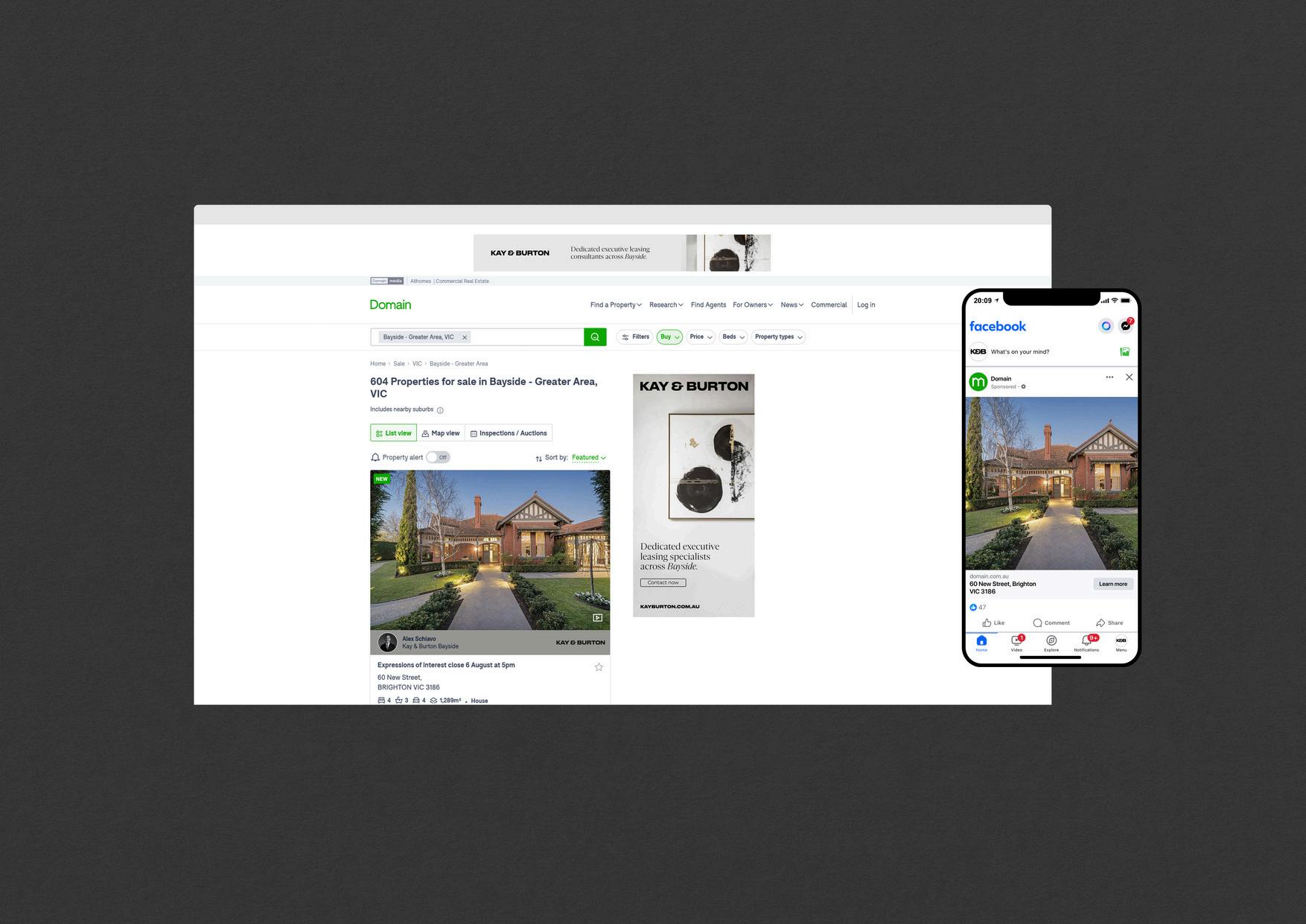Screen dimensions: 1306x924
Task: Open the Facebook Menu tab
Action: point(1121,644)
